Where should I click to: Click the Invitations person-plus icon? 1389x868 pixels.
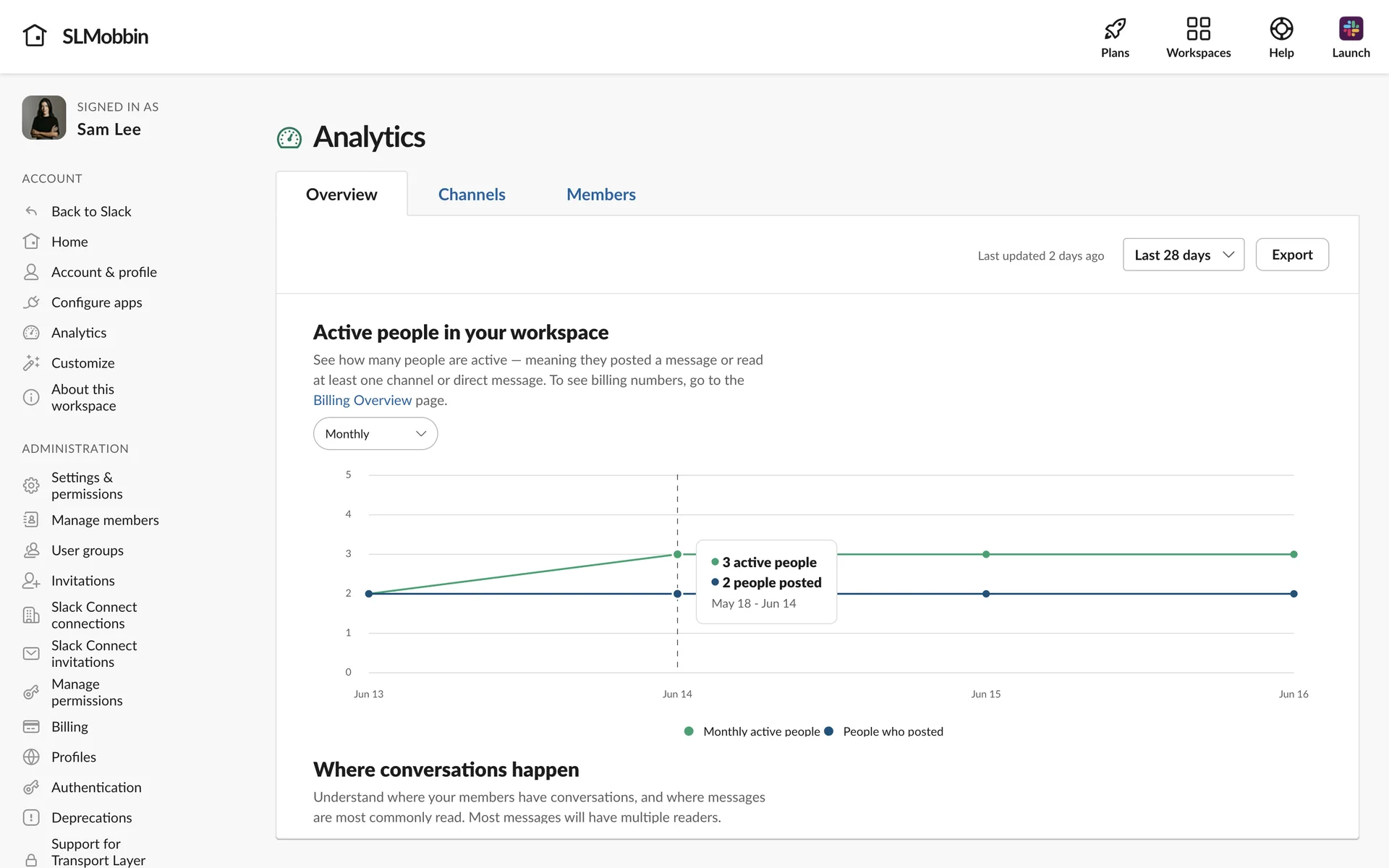click(x=31, y=580)
